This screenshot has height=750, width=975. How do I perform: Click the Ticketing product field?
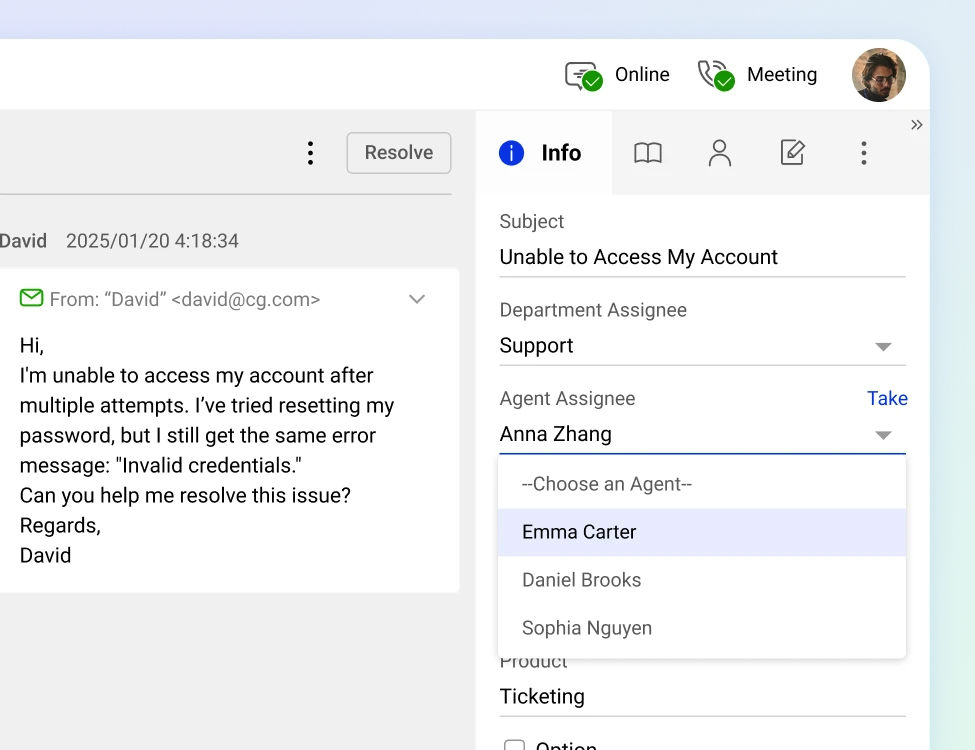[702, 697]
